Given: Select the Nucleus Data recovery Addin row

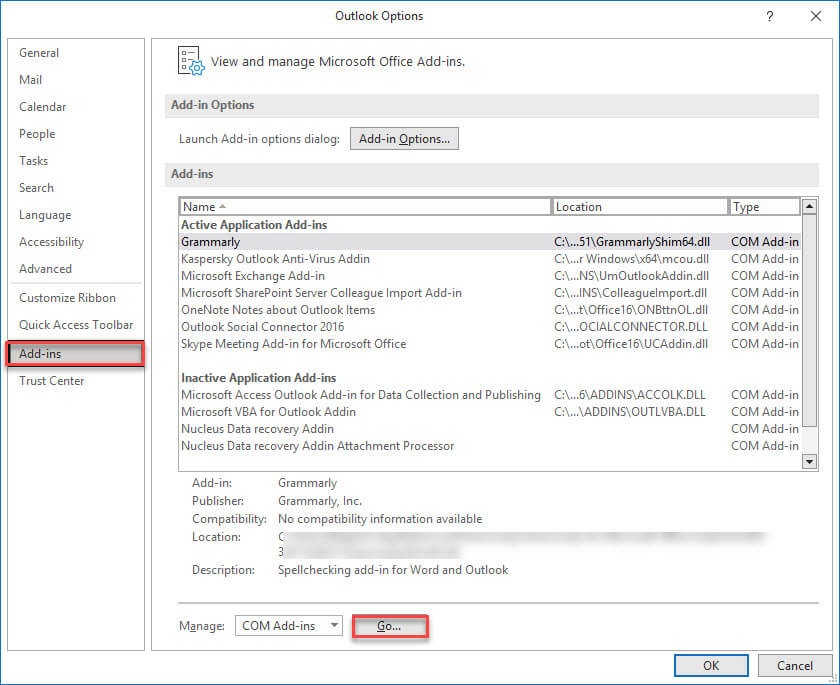Looking at the screenshot, I should [490, 430].
